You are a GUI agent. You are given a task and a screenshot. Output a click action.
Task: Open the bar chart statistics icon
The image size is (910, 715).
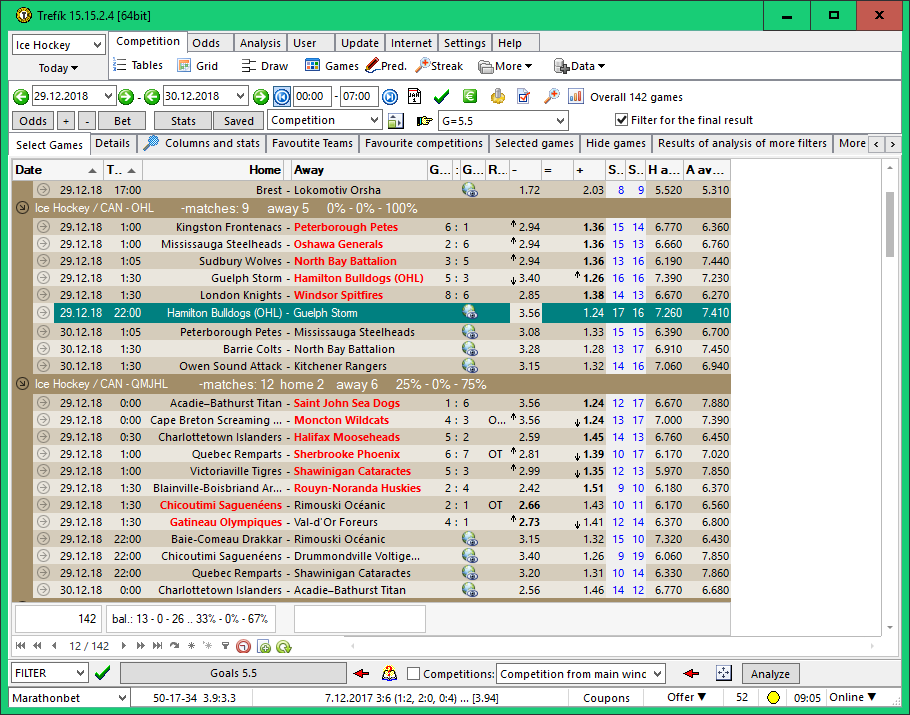click(576, 96)
